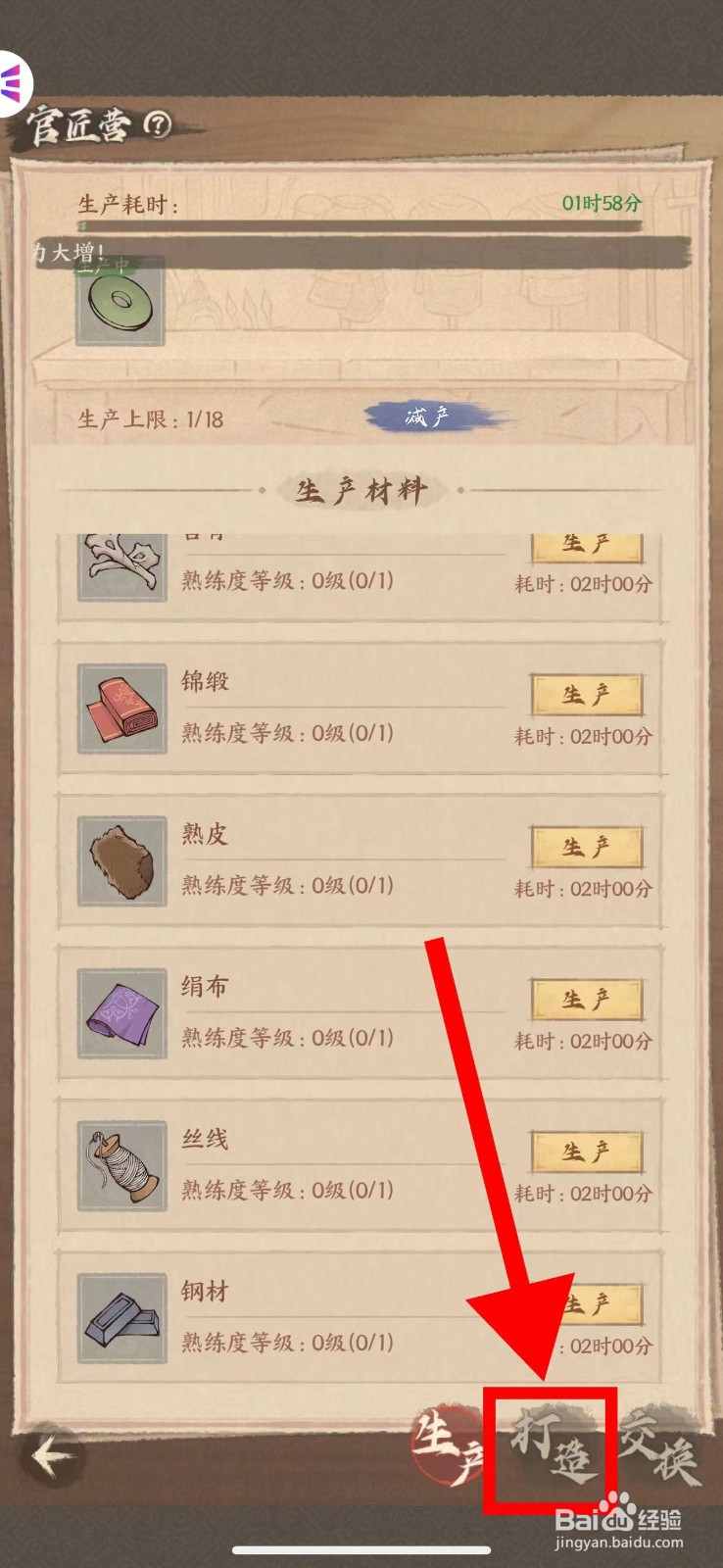Tap the 钢材 steel ingot icon
Viewport: 723px width, 1568px height.
click(x=121, y=1318)
